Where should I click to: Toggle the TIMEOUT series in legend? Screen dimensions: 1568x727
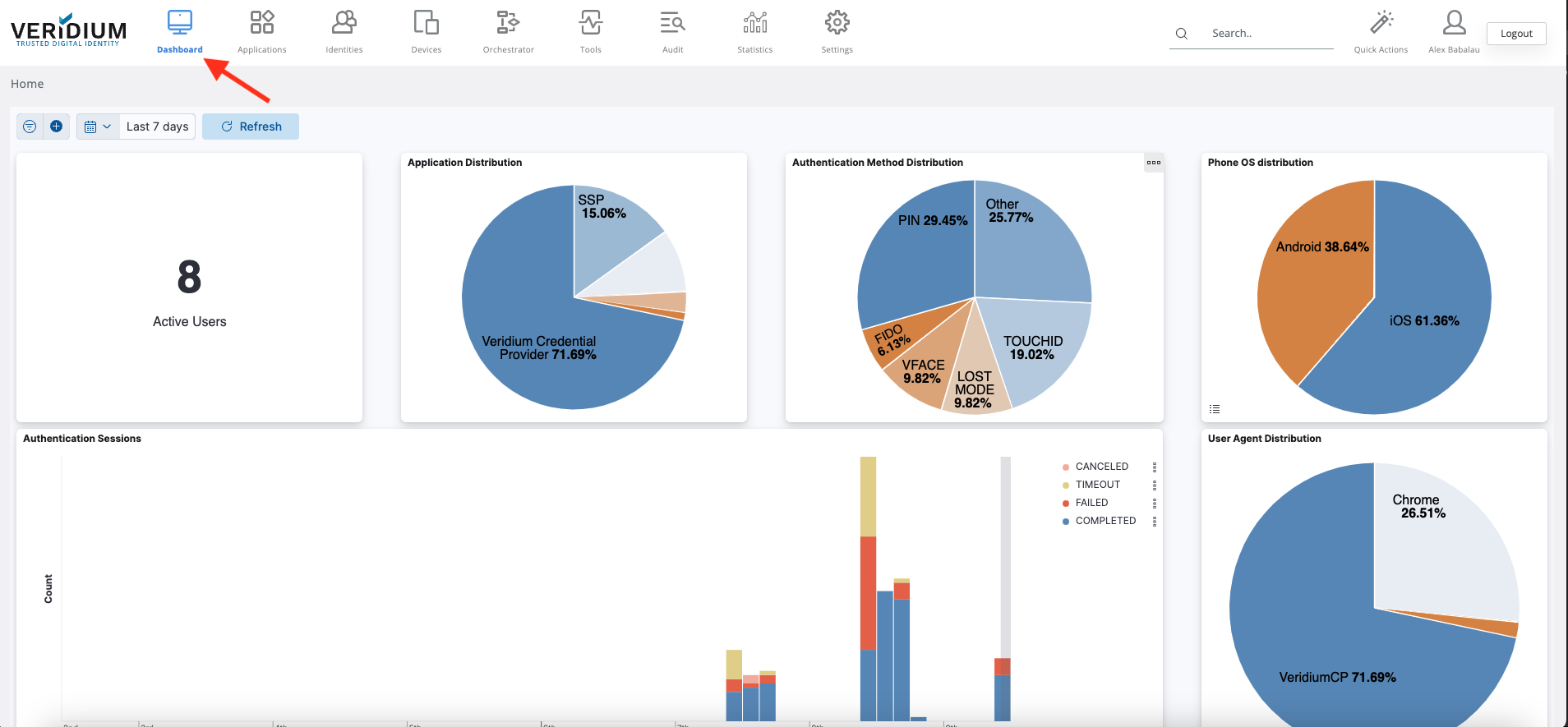pos(1097,485)
